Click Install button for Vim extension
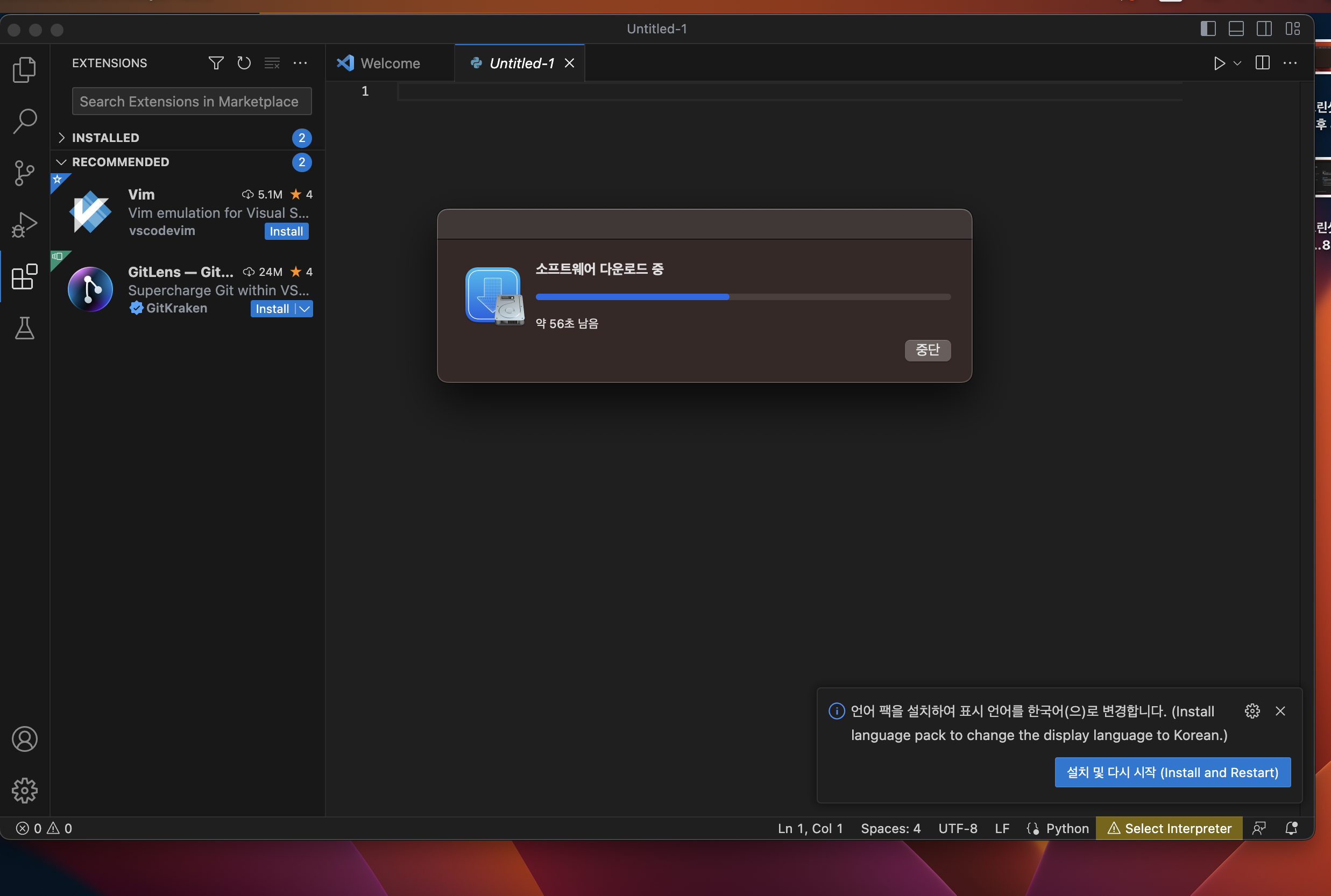1331x896 pixels. (x=286, y=231)
